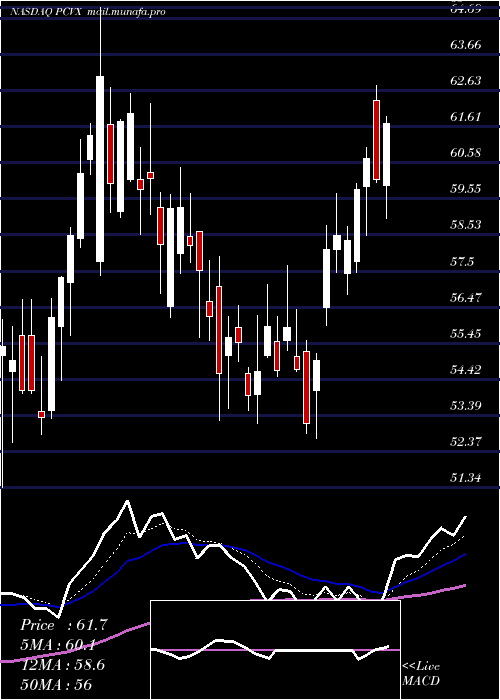The height and width of the screenshot is (700, 500).
Task: Click the 5MA : 60.1 readout
Action: click(59, 645)
